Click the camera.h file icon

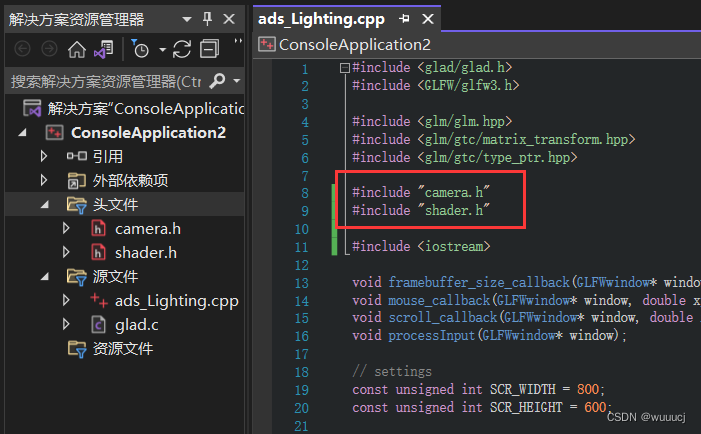point(98,228)
